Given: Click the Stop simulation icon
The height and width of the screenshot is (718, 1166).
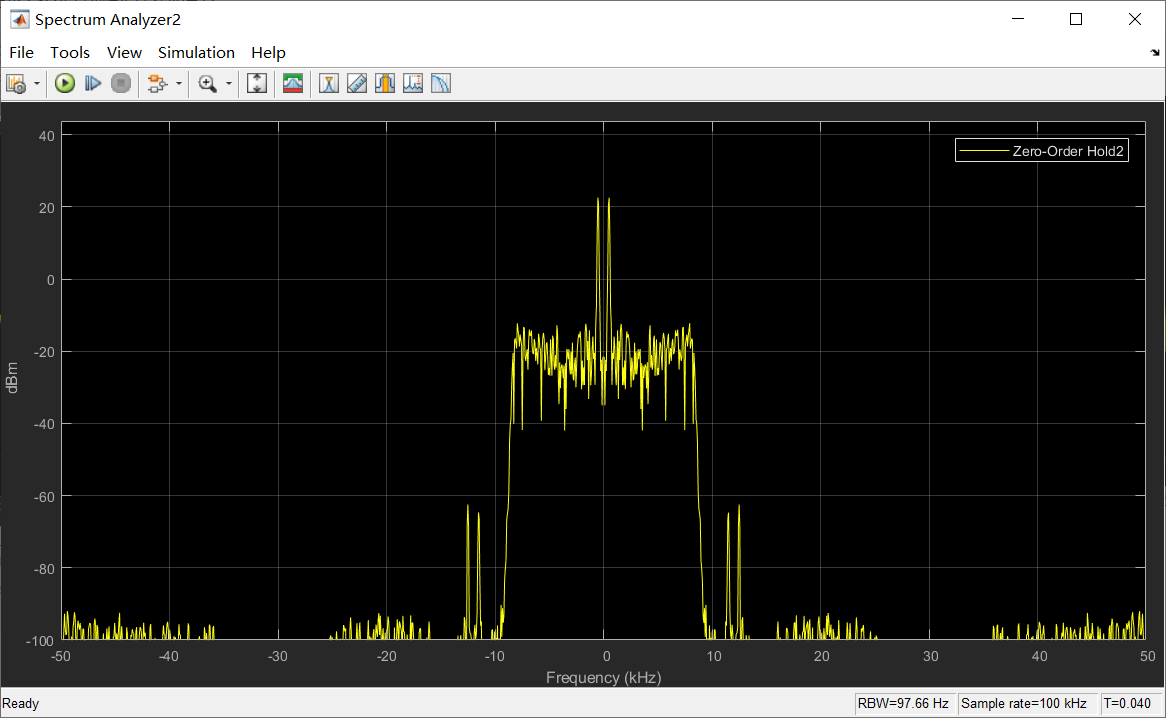Looking at the screenshot, I should (121, 83).
